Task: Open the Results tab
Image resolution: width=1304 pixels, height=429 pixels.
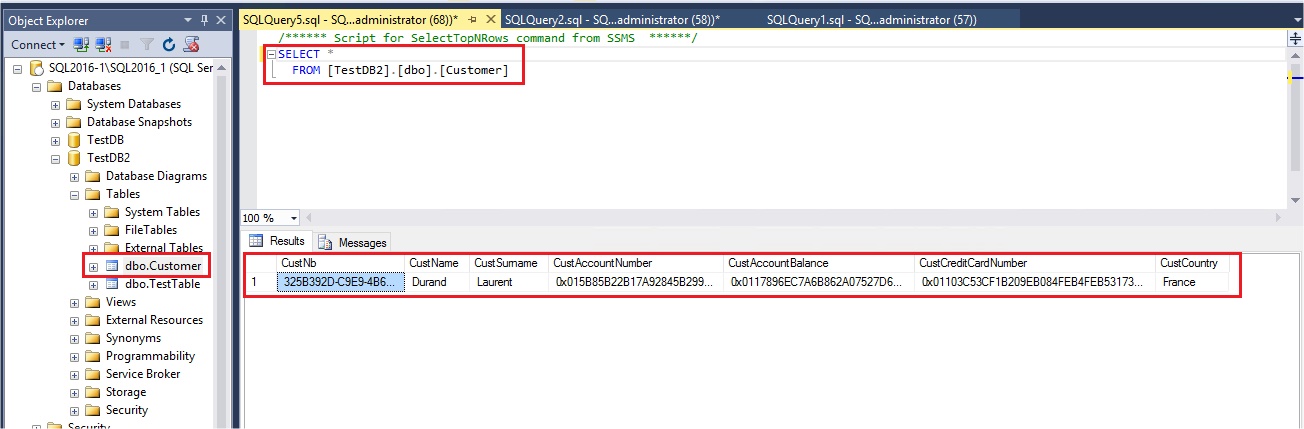Action: coord(278,241)
